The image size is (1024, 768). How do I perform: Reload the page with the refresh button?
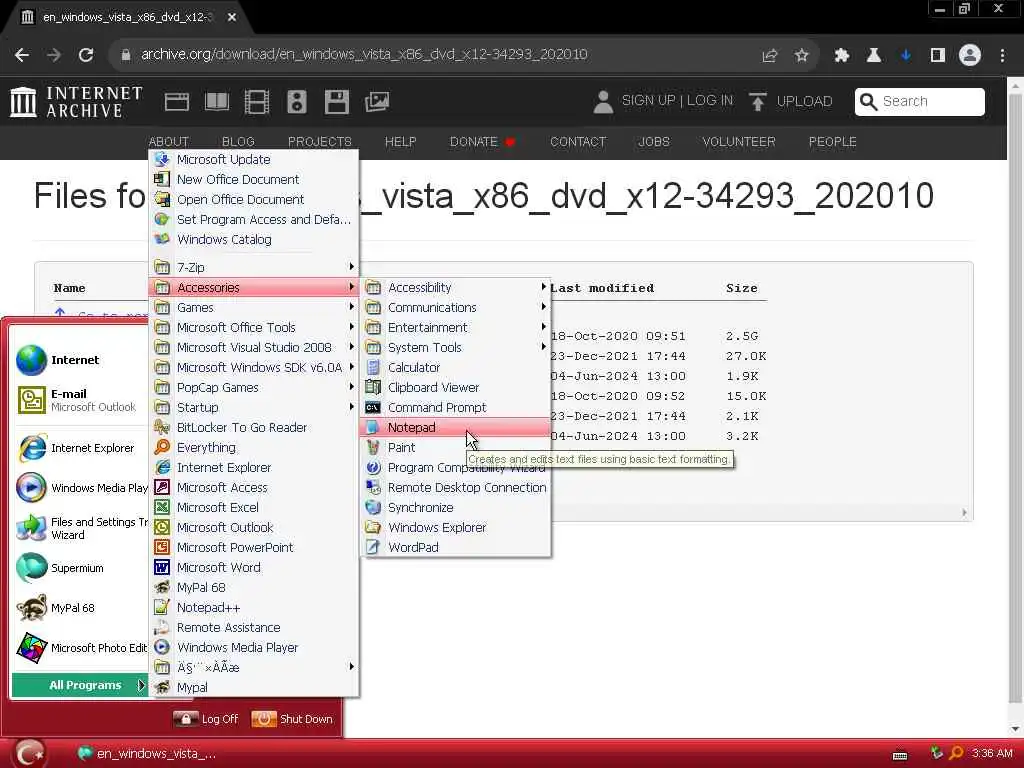pos(86,56)
